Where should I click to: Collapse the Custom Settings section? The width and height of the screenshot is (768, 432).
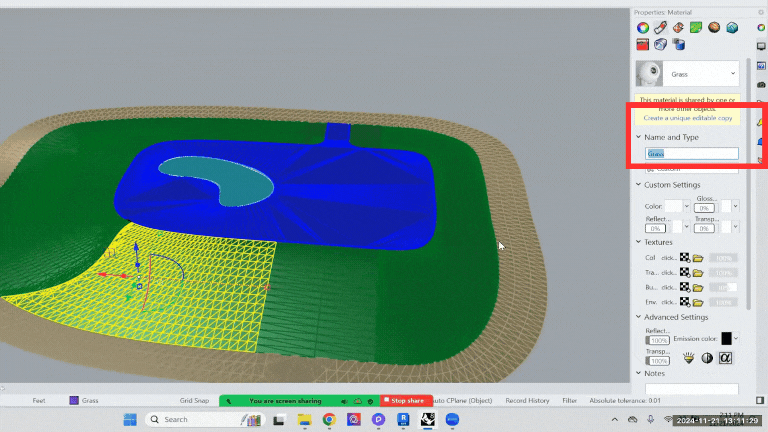[638, 185]
